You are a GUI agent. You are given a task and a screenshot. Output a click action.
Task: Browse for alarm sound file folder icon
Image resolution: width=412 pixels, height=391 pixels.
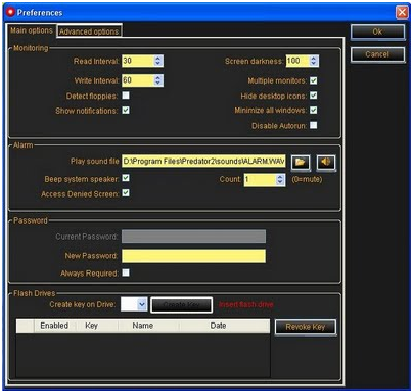pyautogui.click(x=300, y=163)
